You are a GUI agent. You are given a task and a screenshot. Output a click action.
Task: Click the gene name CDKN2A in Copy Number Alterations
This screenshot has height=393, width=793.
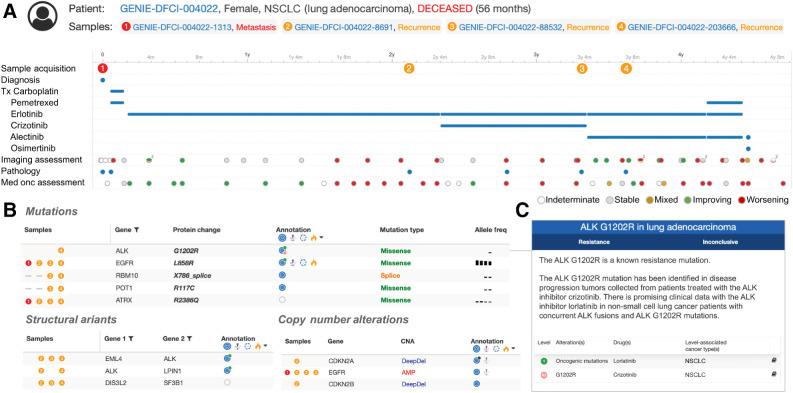[x=341, y=361]
